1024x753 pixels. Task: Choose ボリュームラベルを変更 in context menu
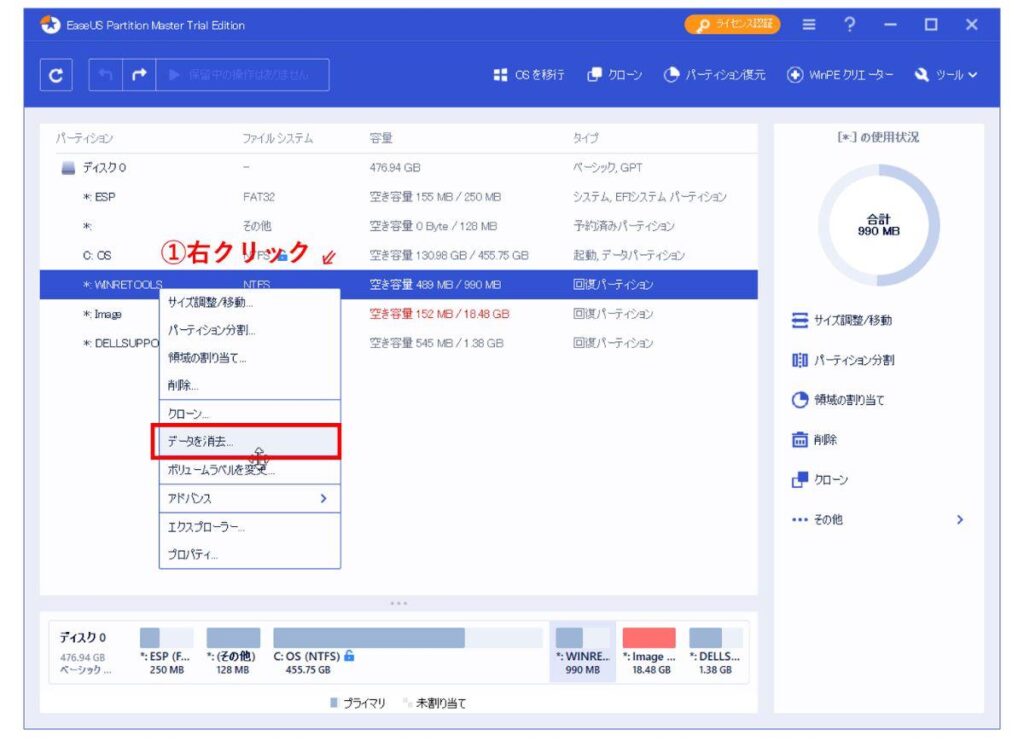pyautogui.click(x=249, y=470)
